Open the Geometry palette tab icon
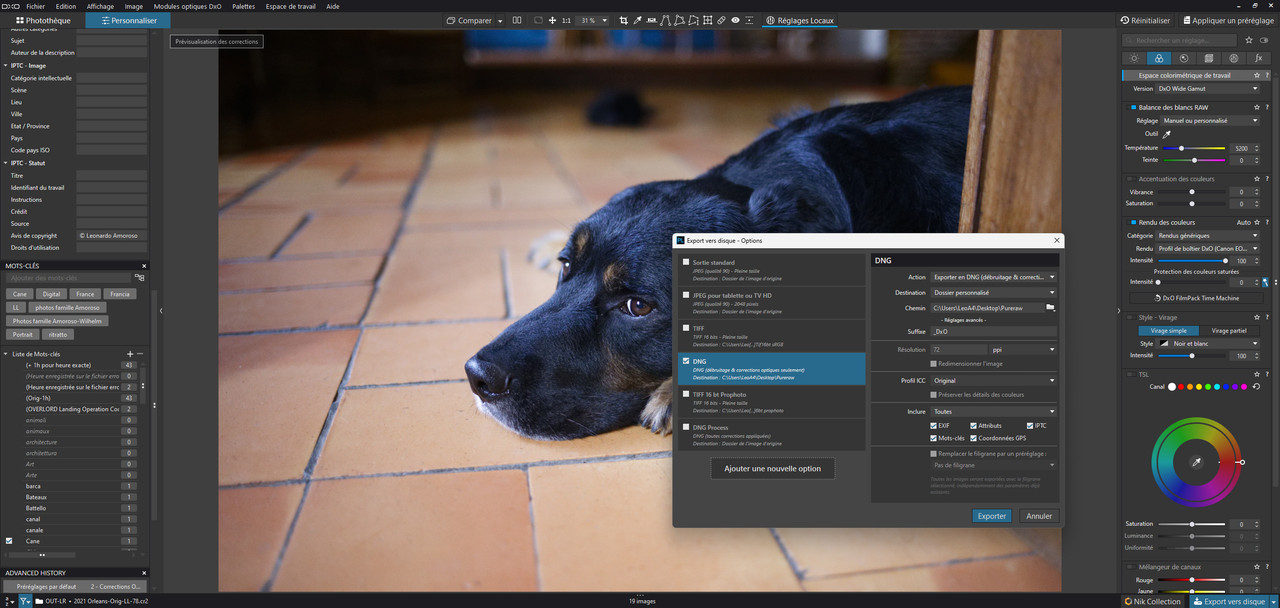1280x608 pixels. tap(1209, 58)
